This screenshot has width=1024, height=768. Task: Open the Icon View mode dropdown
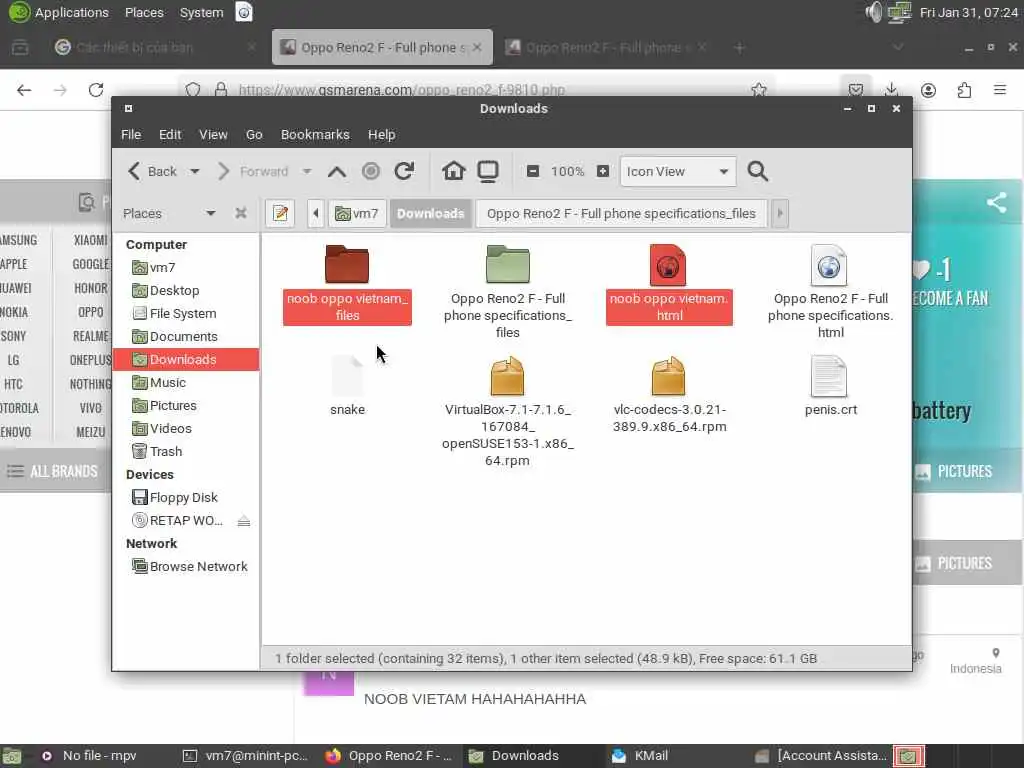click(x=678, y=171)
